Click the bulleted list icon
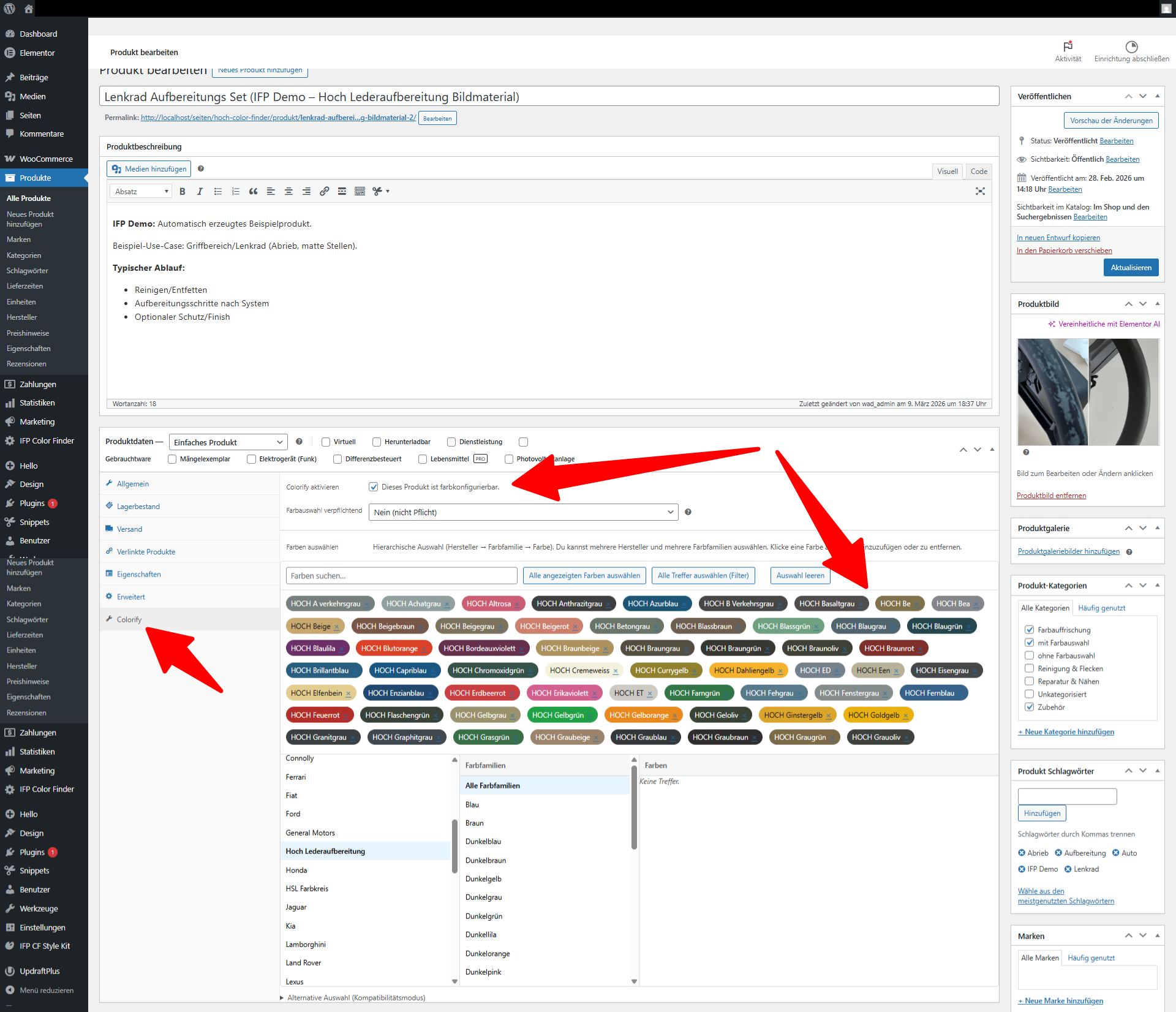This screenshot has width=1176, height=1012. click(217, 192)
